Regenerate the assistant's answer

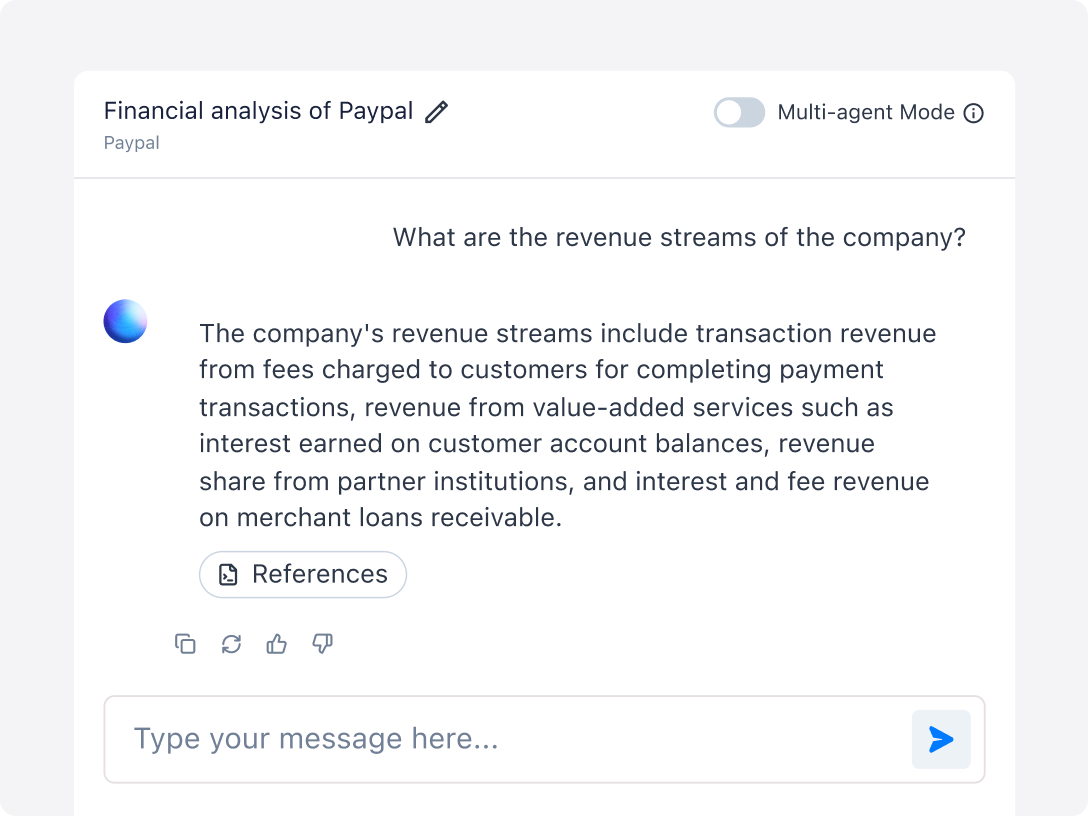[x=231, y=644]
